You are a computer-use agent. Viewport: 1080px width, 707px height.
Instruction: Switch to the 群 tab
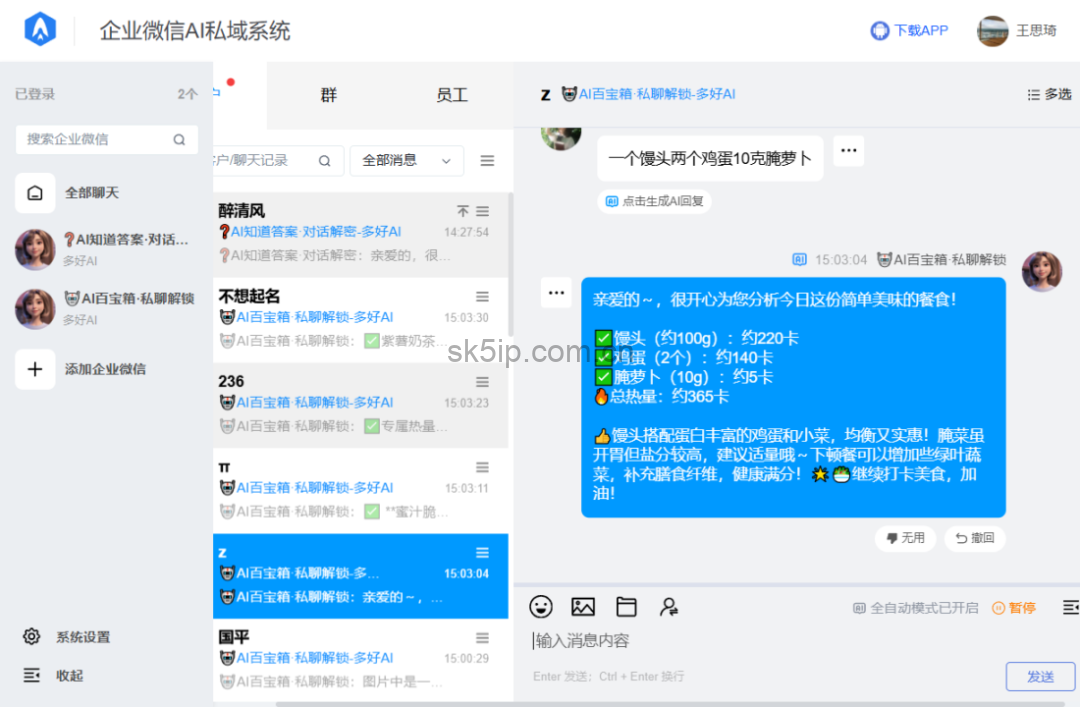328,94
